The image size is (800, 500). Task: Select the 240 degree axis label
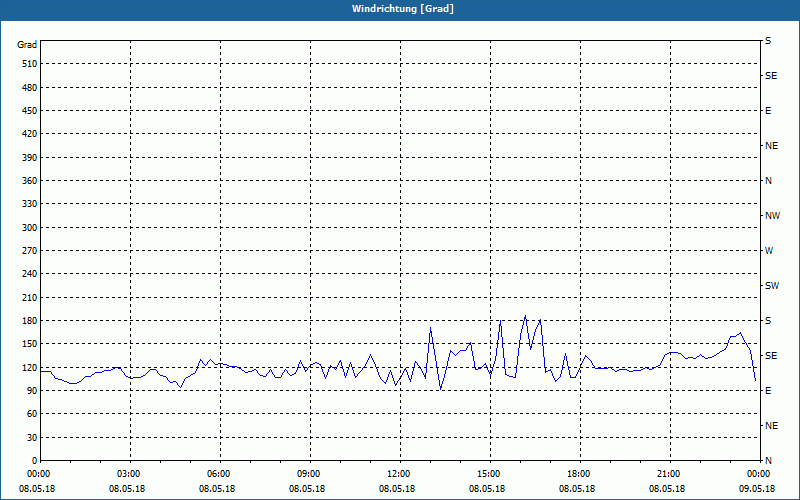coord(29,274)
